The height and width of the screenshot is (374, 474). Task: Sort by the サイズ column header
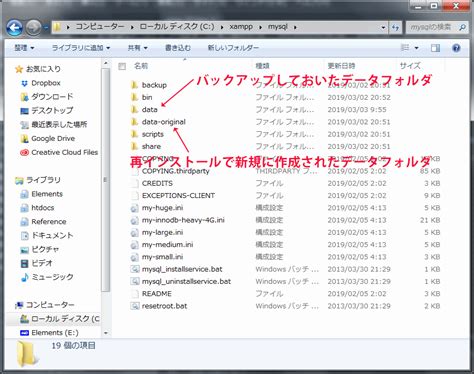(410, 66)
